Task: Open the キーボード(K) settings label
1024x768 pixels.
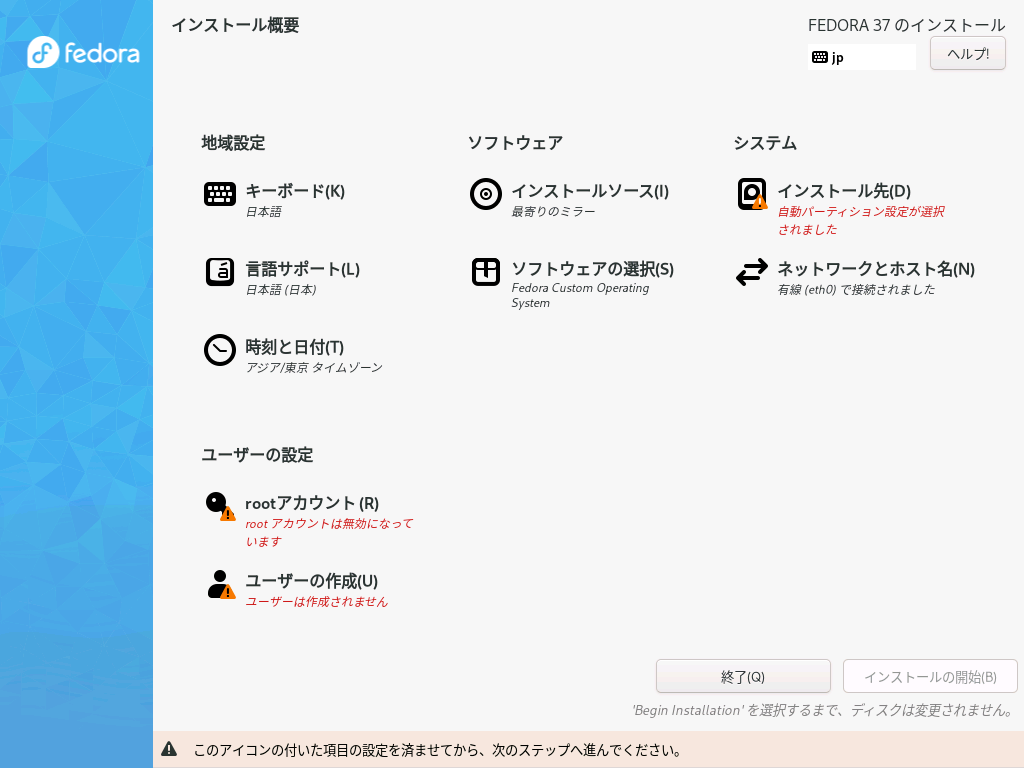Action: point(295,191)
